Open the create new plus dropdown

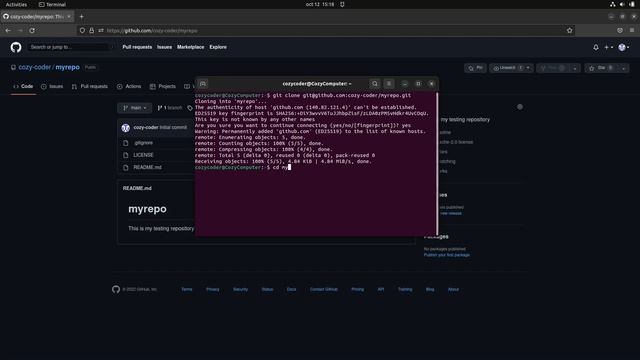point(609,47)
